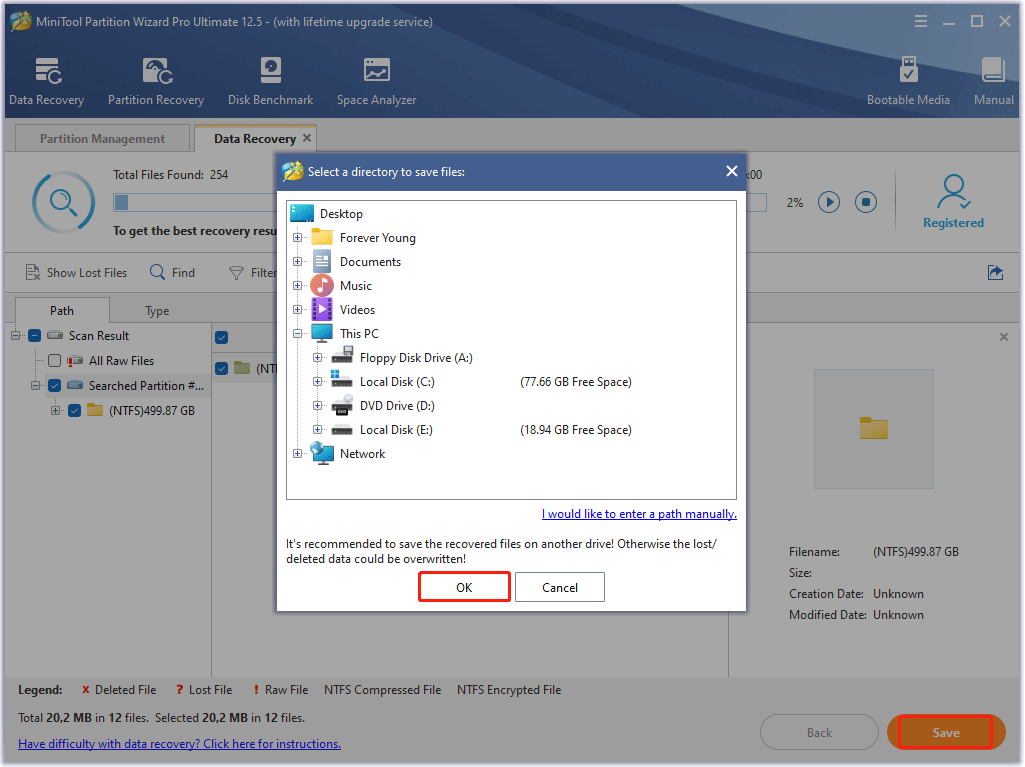Open Data Recovery tool in top toolbar

tap(46, 80)
